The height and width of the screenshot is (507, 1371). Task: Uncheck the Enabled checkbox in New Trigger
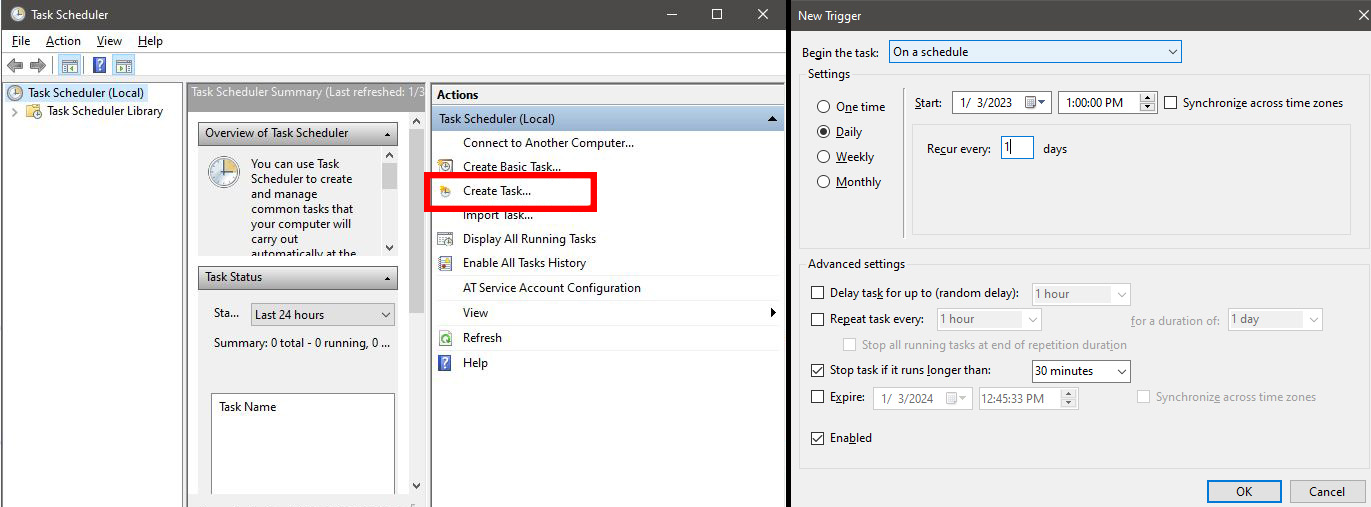click(x=818, y=438)
